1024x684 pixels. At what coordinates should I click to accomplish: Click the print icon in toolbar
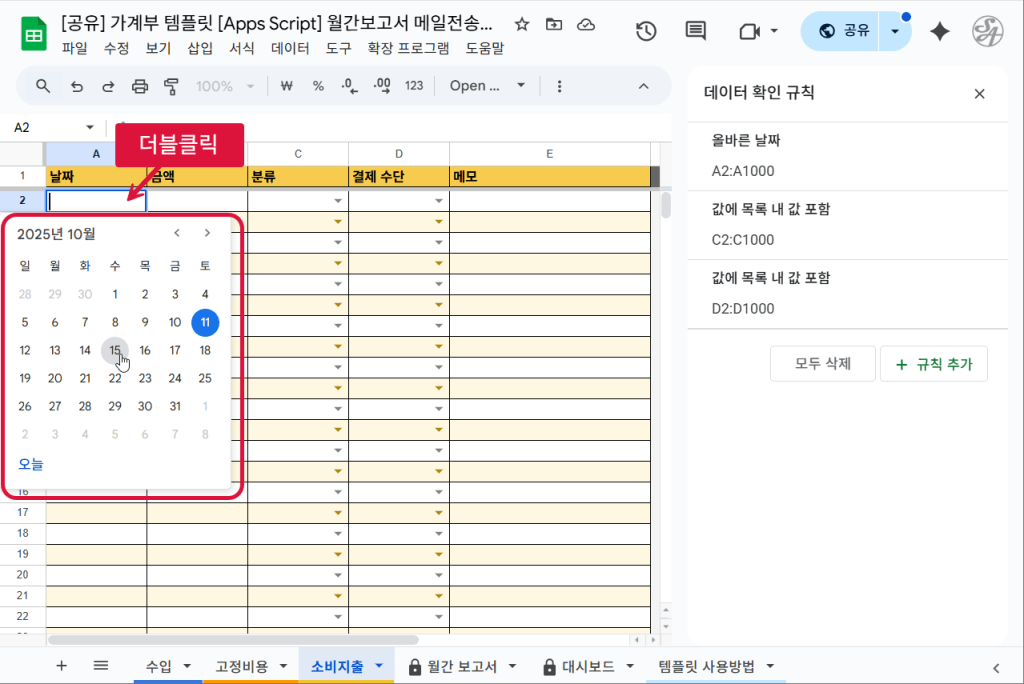(140, 86)
